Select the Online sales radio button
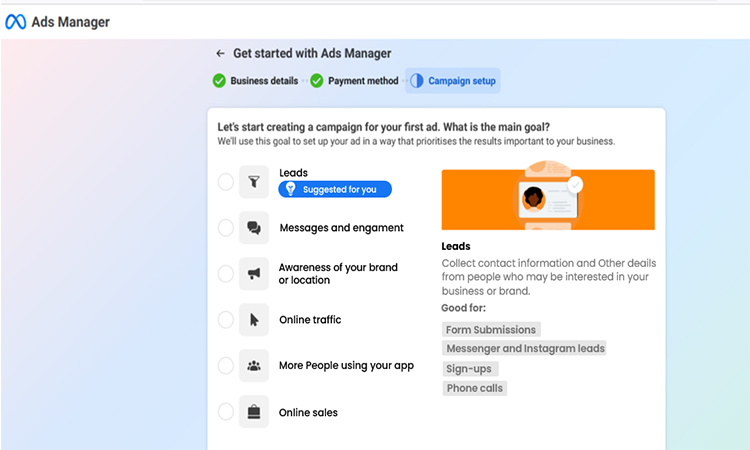The image size is (750, 450). coord(225,412)
